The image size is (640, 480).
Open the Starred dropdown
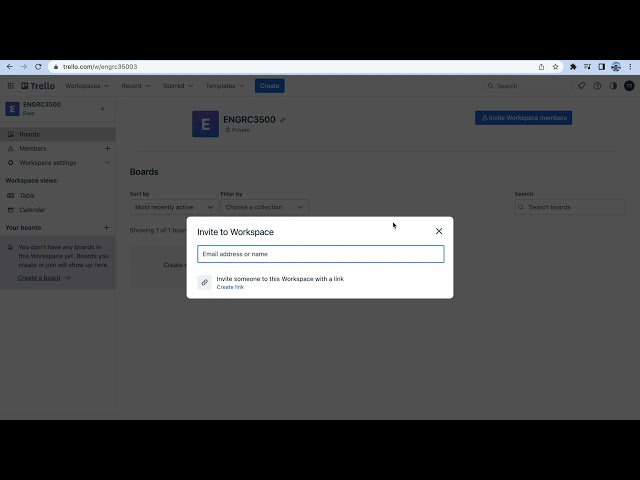(x=178, y=86)
